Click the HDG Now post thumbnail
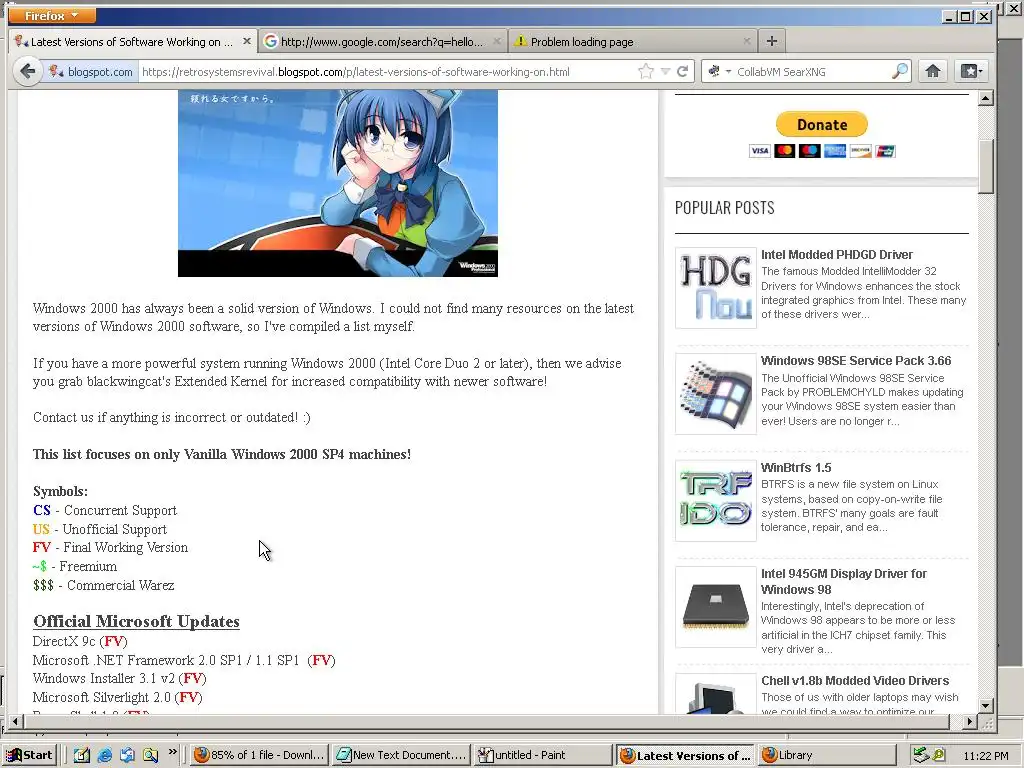1024x768 pixels. point(716,288)
